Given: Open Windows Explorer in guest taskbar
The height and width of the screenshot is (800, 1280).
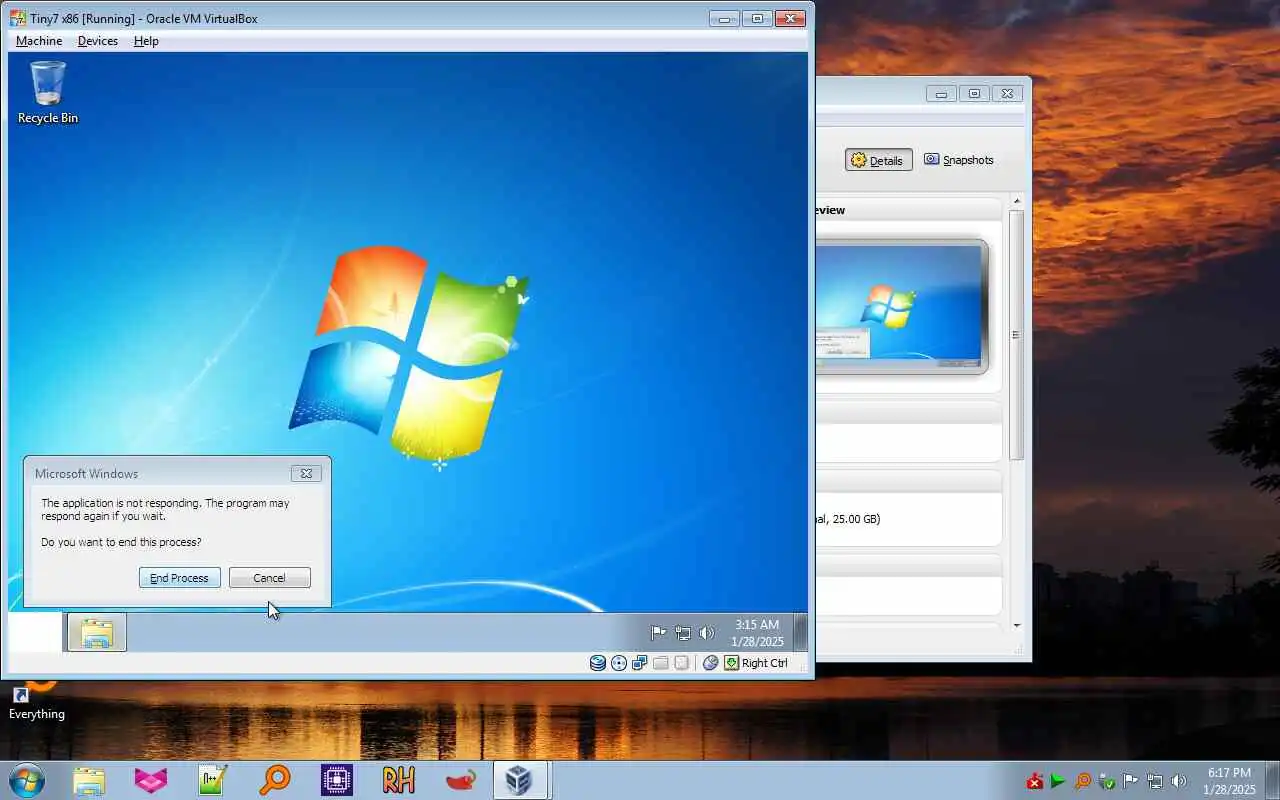Looking at the screenshot, I should tap(97, 632).
